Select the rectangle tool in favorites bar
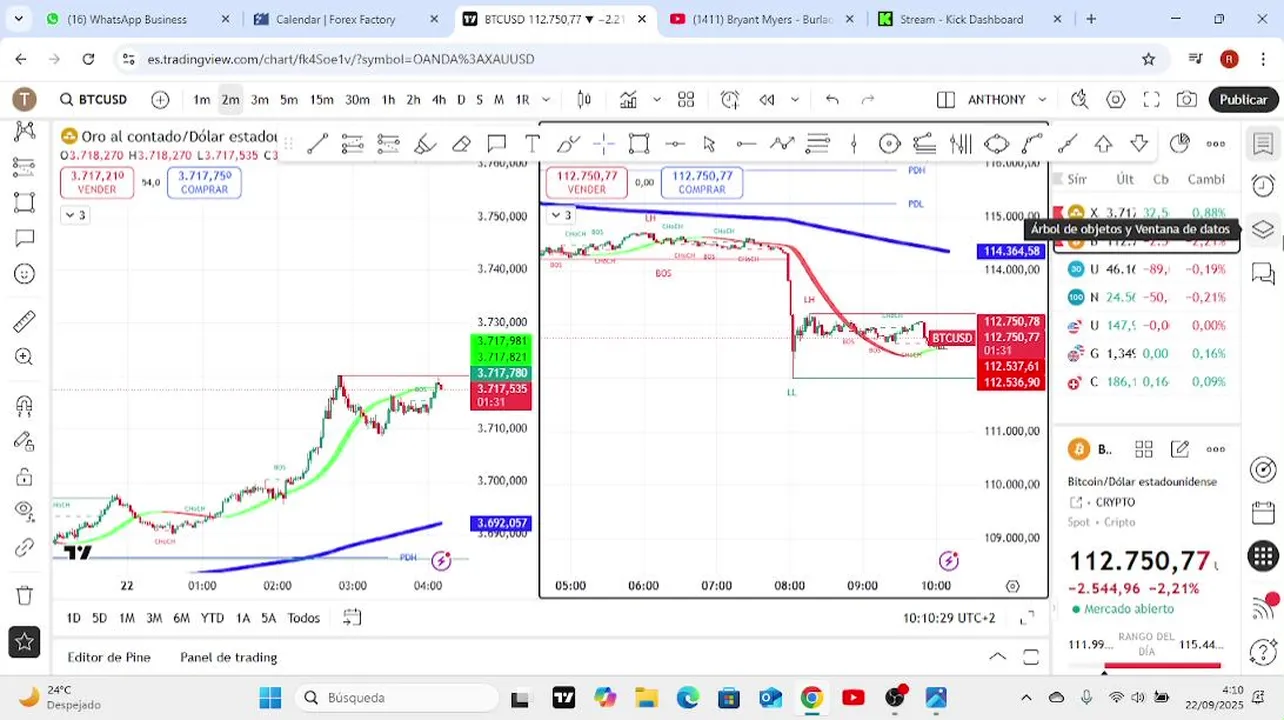The height and width of the screenshot is (720, 1284). click(639, 144)
